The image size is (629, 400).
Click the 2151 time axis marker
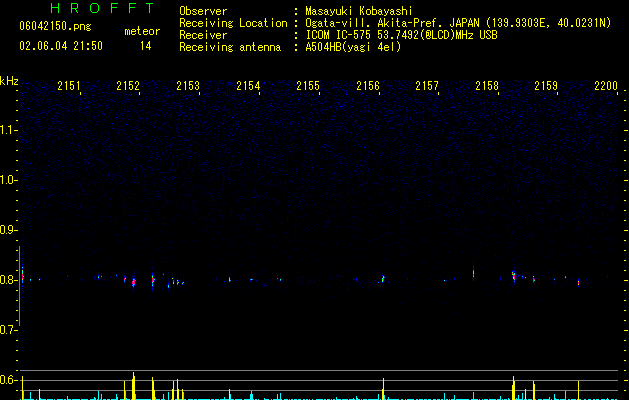pos(69,85)
